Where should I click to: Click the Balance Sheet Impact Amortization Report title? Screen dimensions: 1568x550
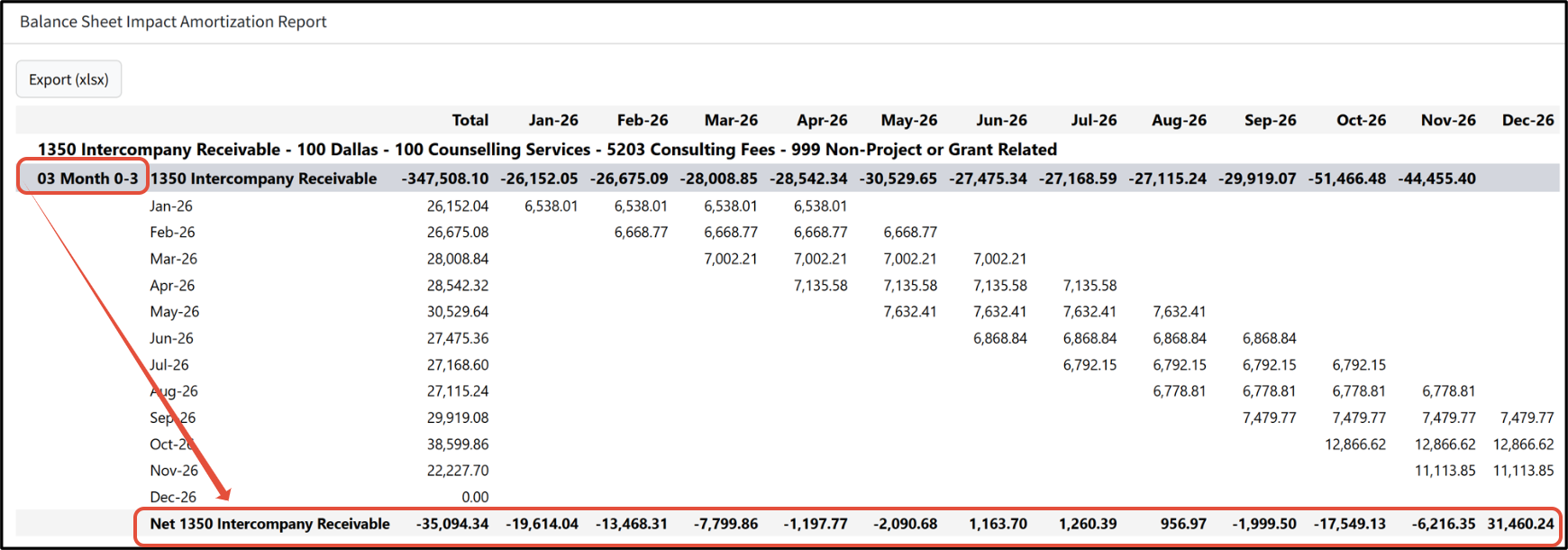(x=173, y=22)
